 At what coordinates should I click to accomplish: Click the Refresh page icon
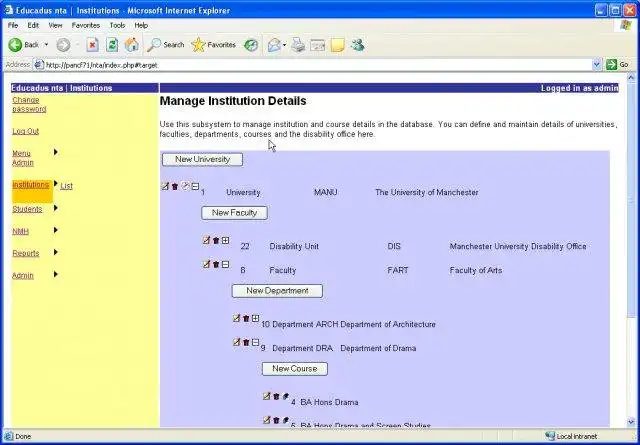coord(112,45)
